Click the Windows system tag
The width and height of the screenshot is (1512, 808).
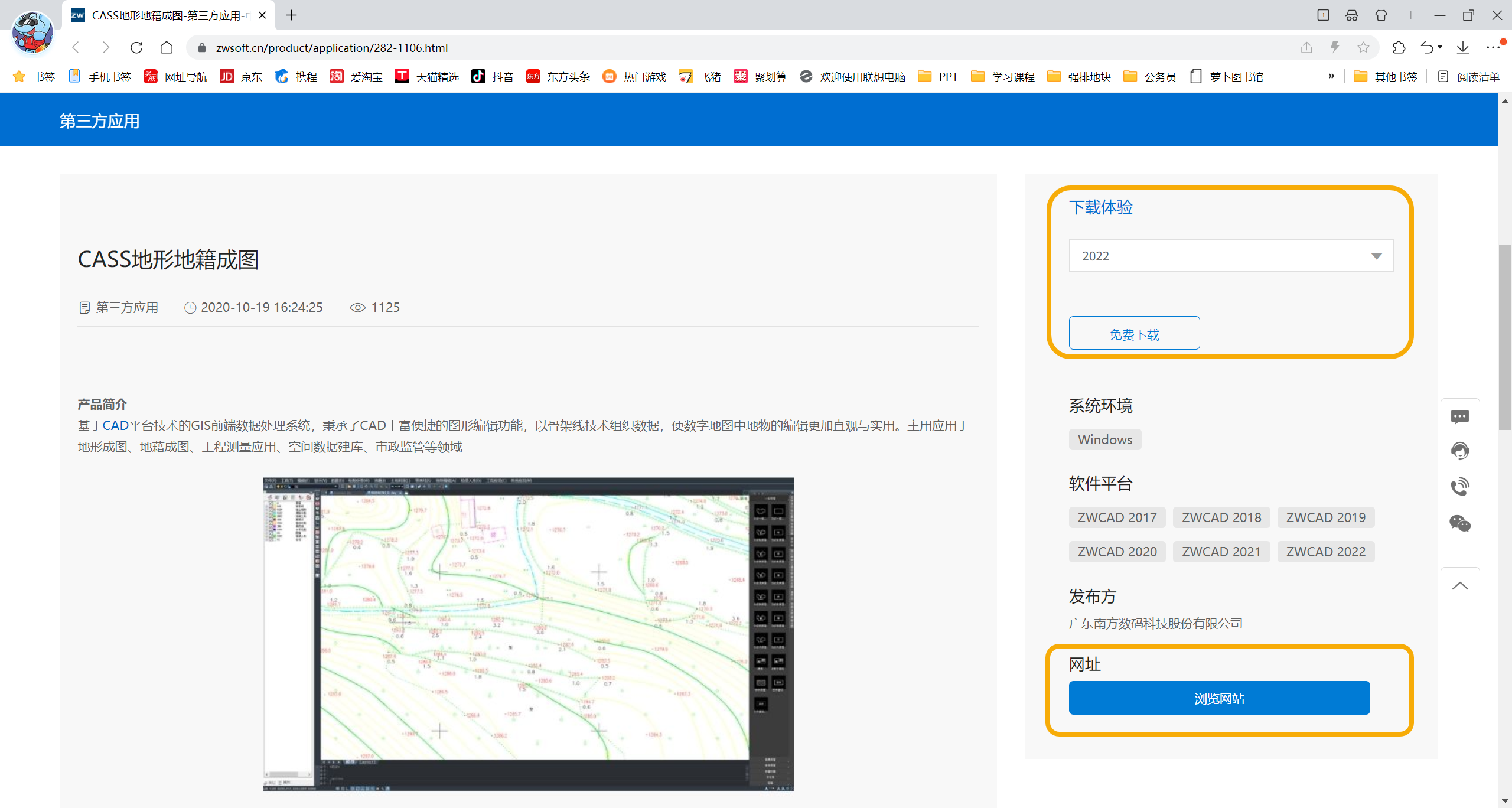coord(1105,439)
